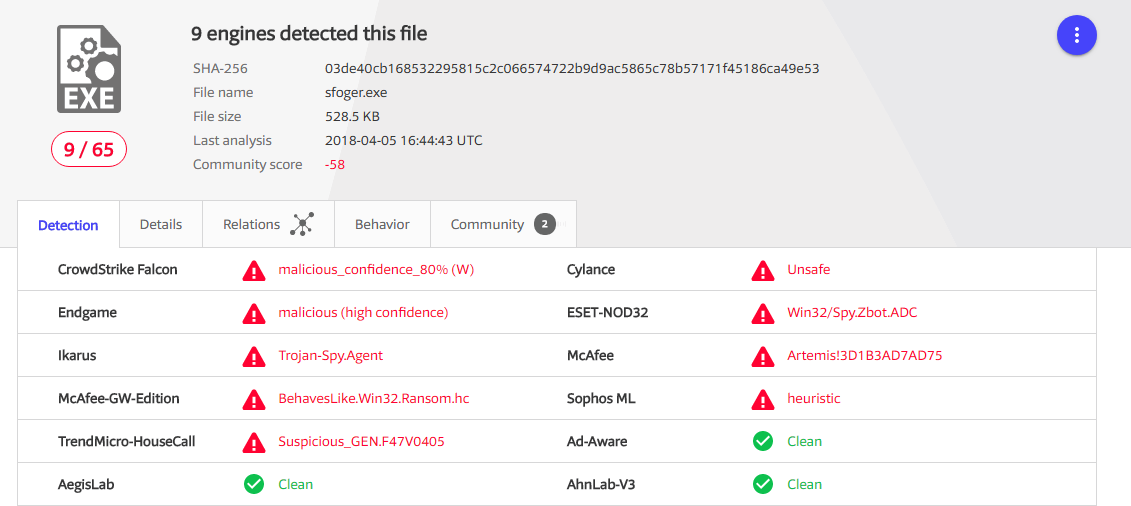Image resolution: width=1131 pixels, height=506 pixels.
Task: Click the AhnLab-V3 green checkmark icon
Action: pos(762,484)
